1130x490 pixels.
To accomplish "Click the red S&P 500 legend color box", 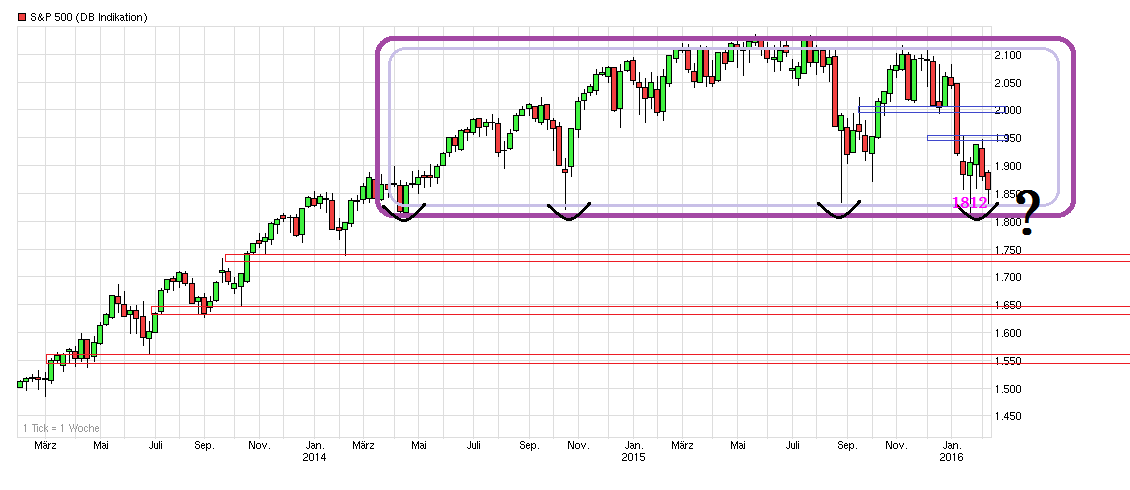I will point(22,17).
